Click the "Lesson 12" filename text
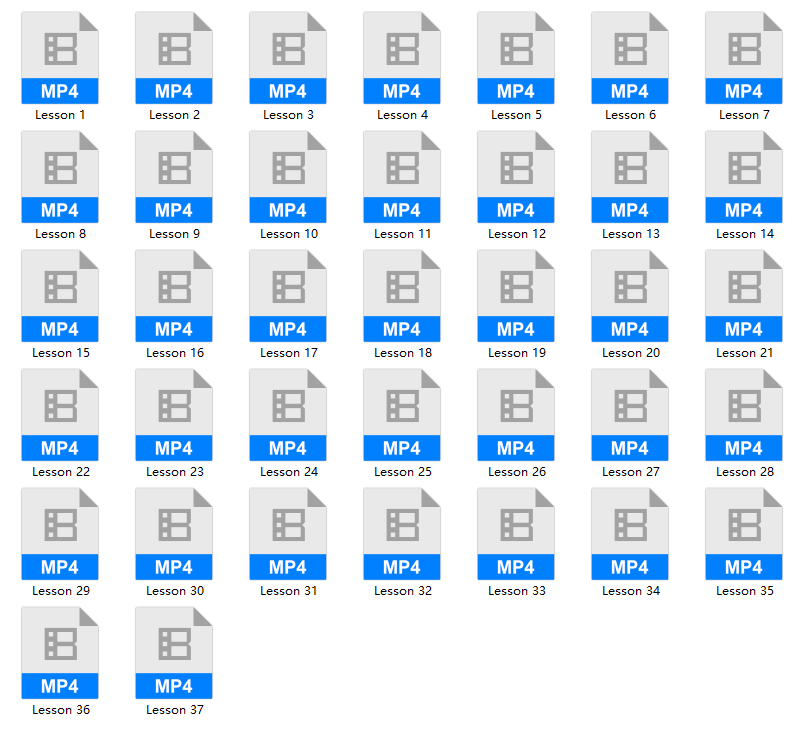Screen dimensions: 793x736 click(x=516, y=234)
